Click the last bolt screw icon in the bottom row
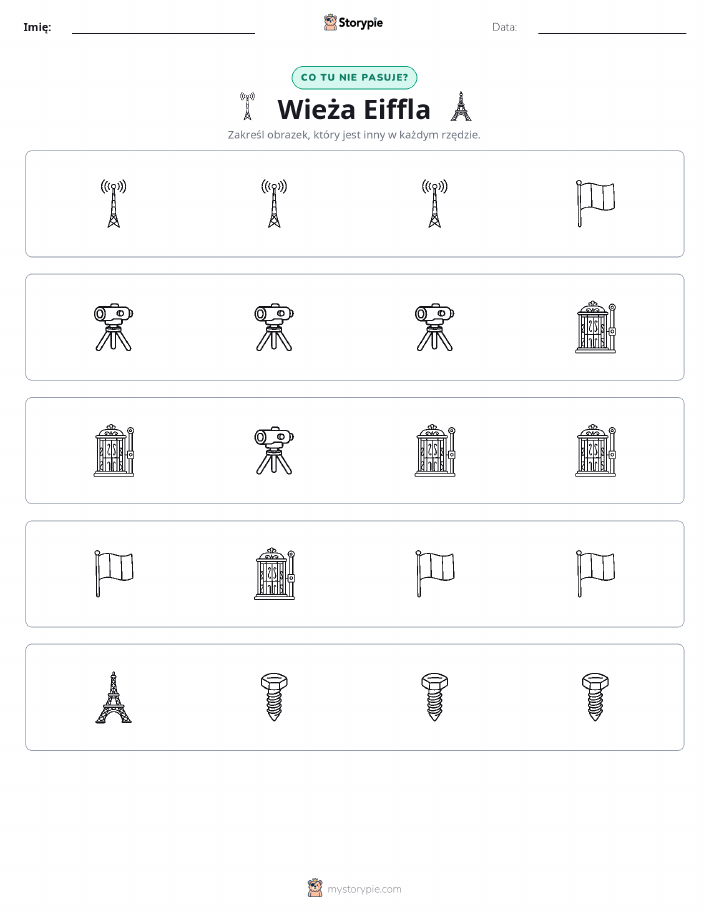 596,697
